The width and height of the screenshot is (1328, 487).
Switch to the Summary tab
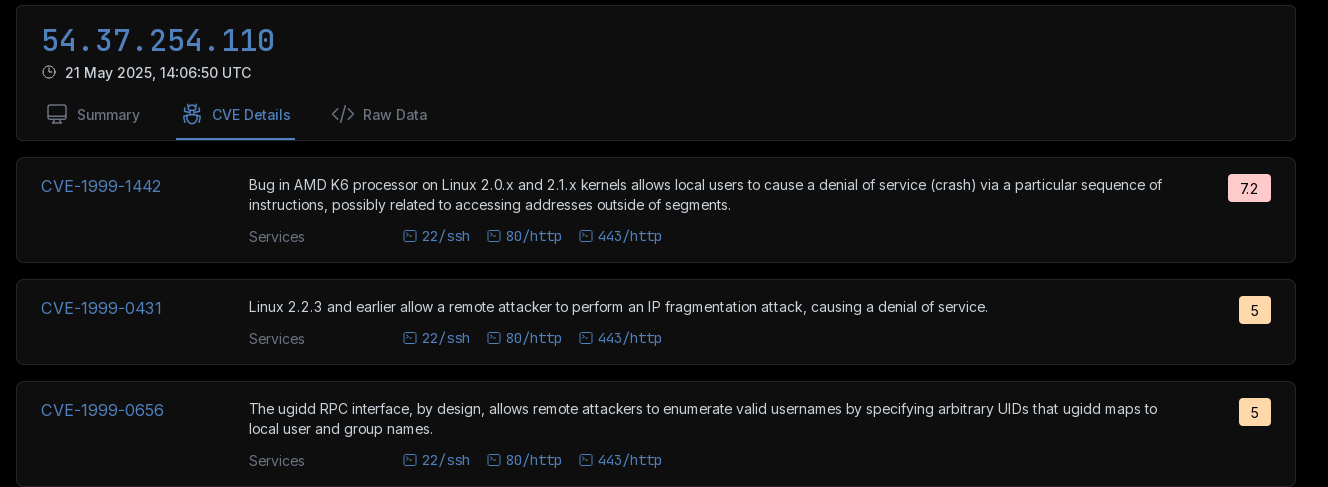click(94, 115)
